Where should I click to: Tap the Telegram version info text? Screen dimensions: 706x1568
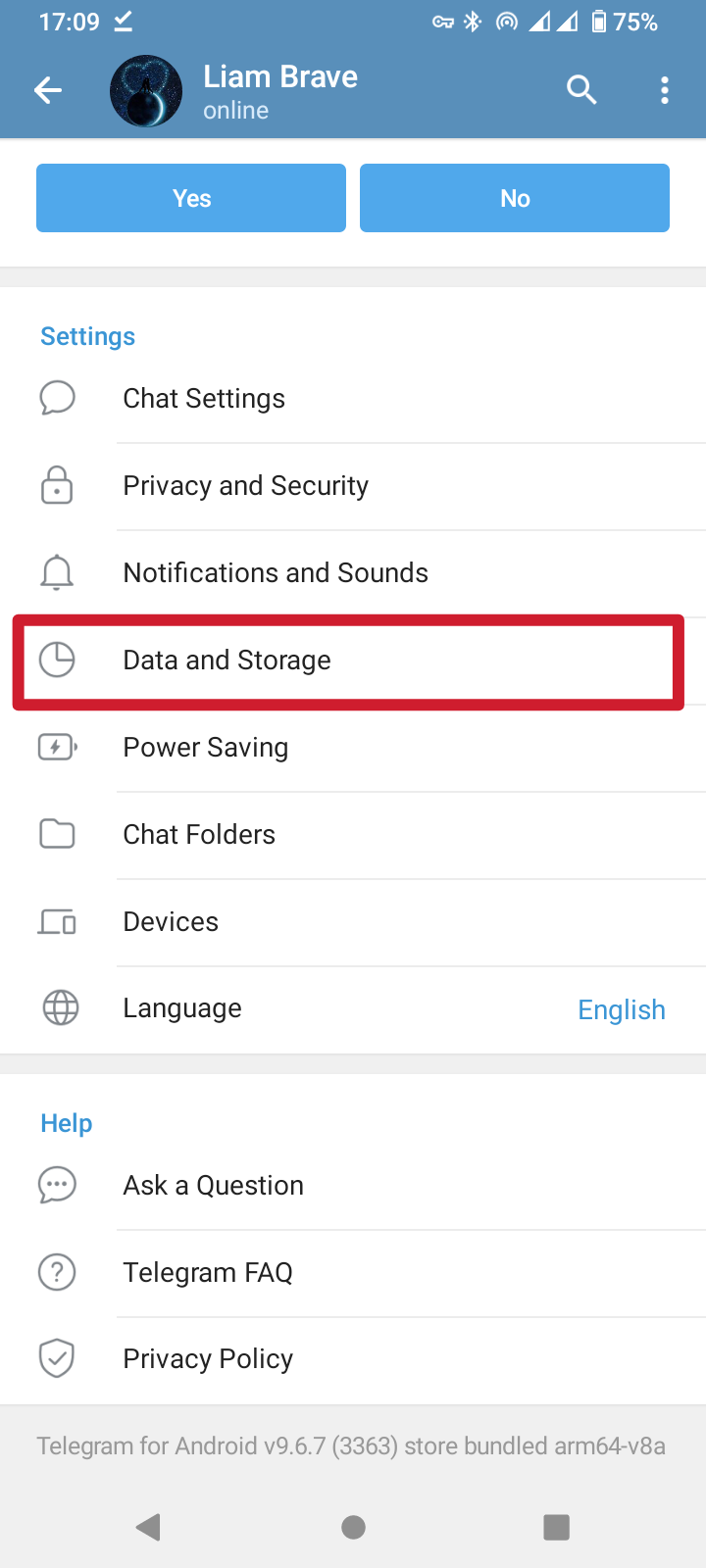coord(351,1445)
